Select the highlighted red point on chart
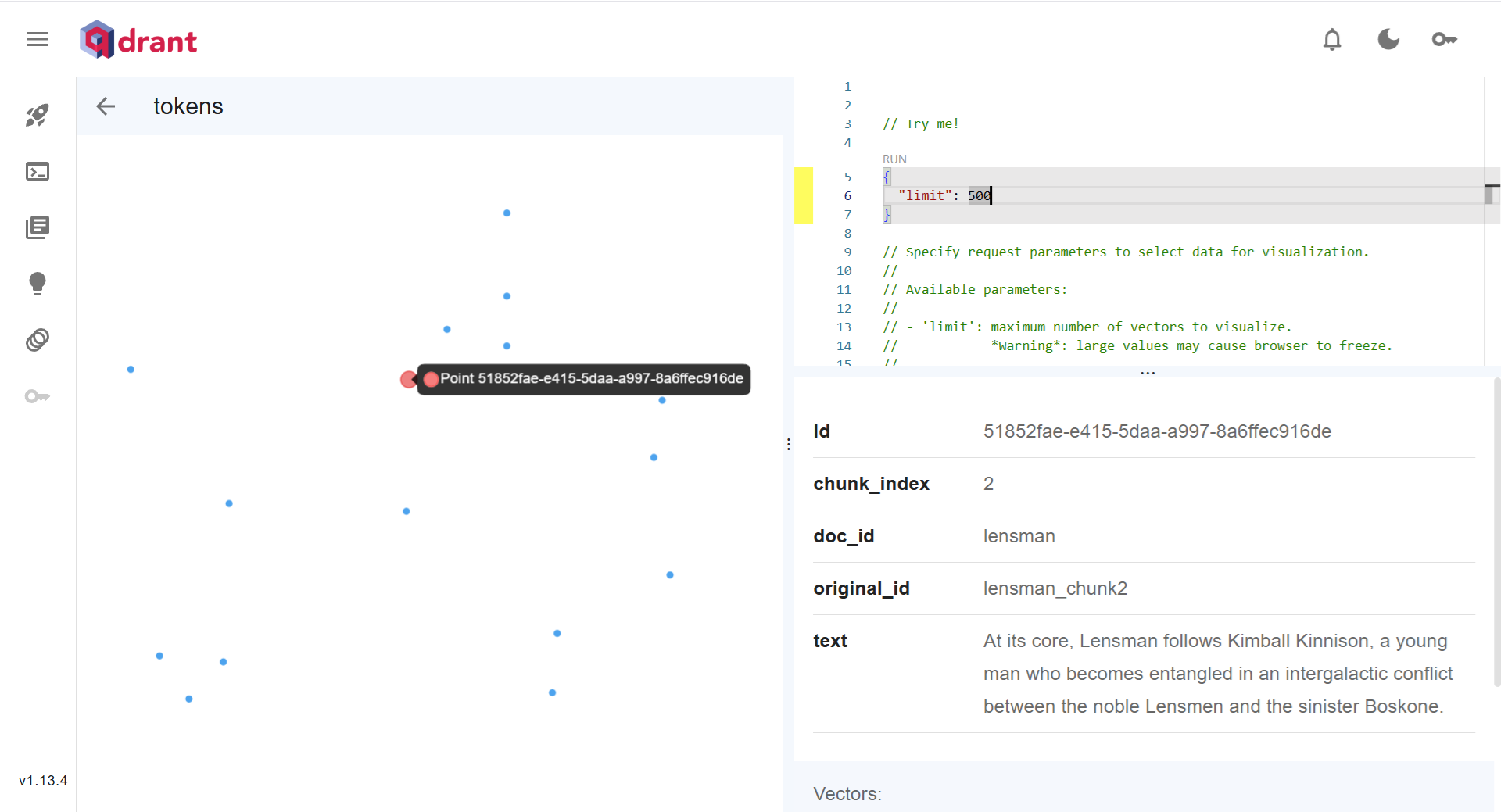 click(408, 379)
